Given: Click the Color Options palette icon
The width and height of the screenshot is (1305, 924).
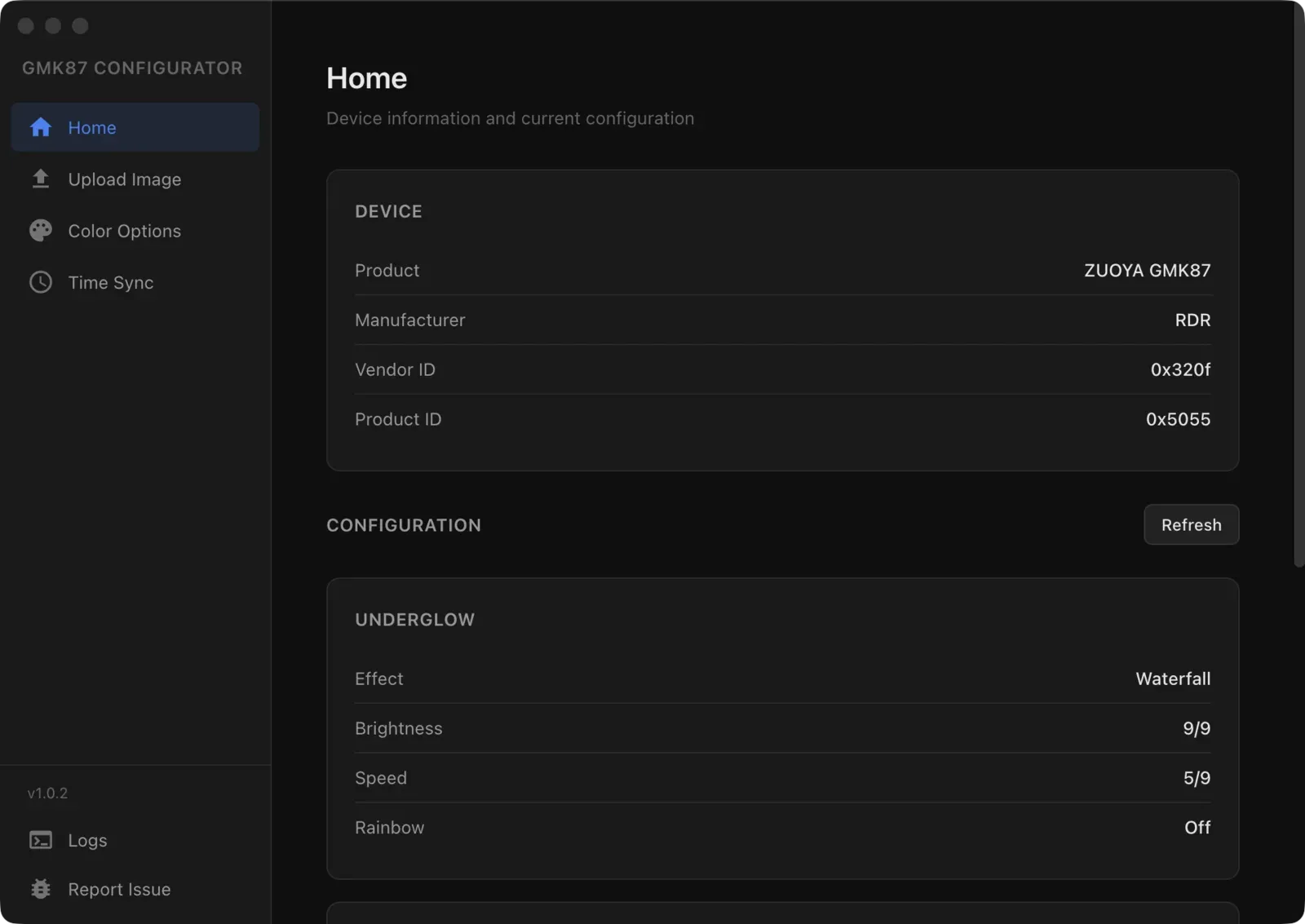Looking at the screenshot, I should point(41,231).
